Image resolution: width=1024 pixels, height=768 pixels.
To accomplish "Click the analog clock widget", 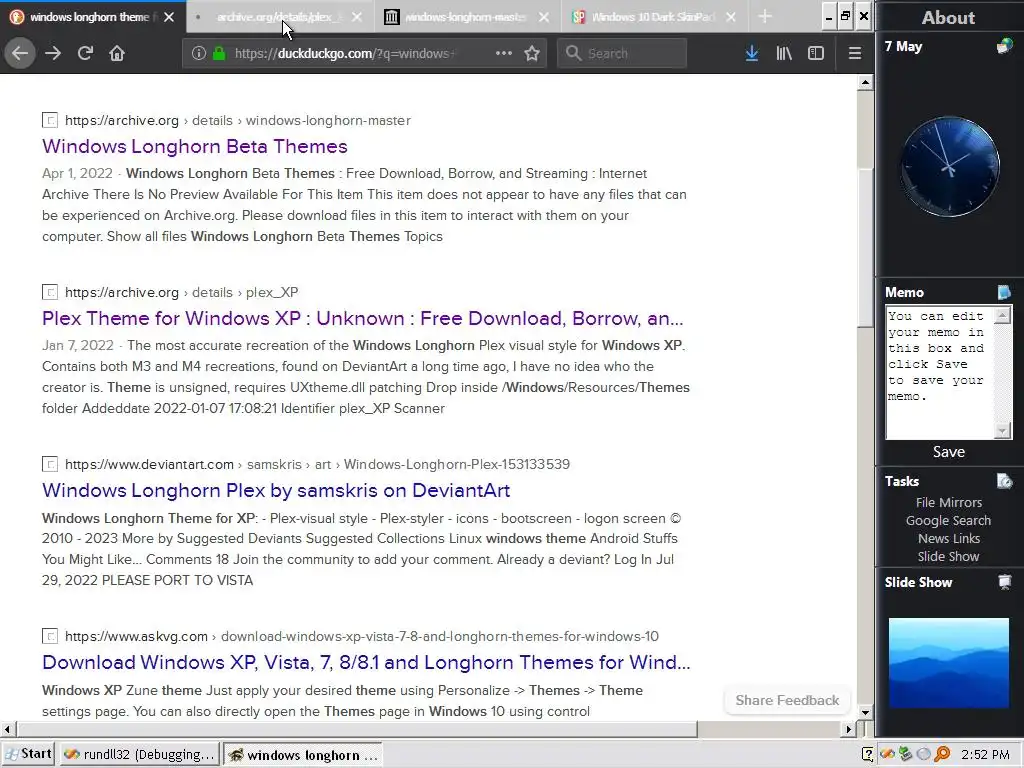I will click(950, 167).
